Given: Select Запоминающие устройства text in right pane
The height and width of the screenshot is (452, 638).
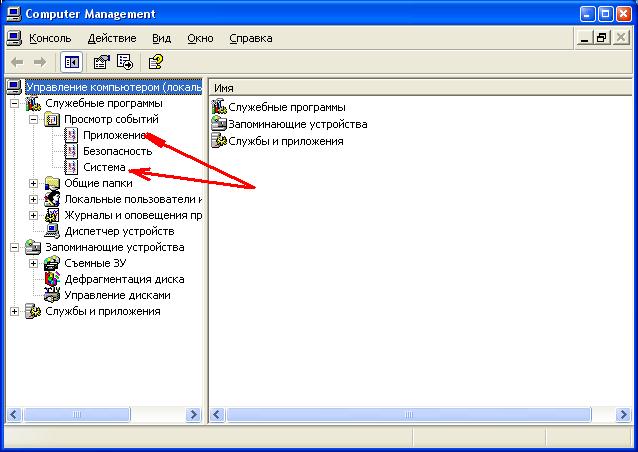Looking at the screenshot, I should tap(297, 124).
